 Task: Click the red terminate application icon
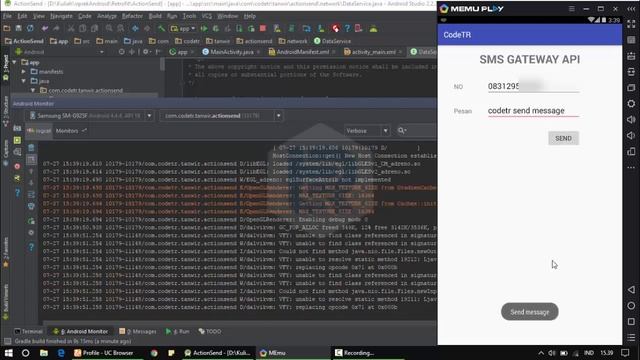pyautogui.click(x=17, y=166)
